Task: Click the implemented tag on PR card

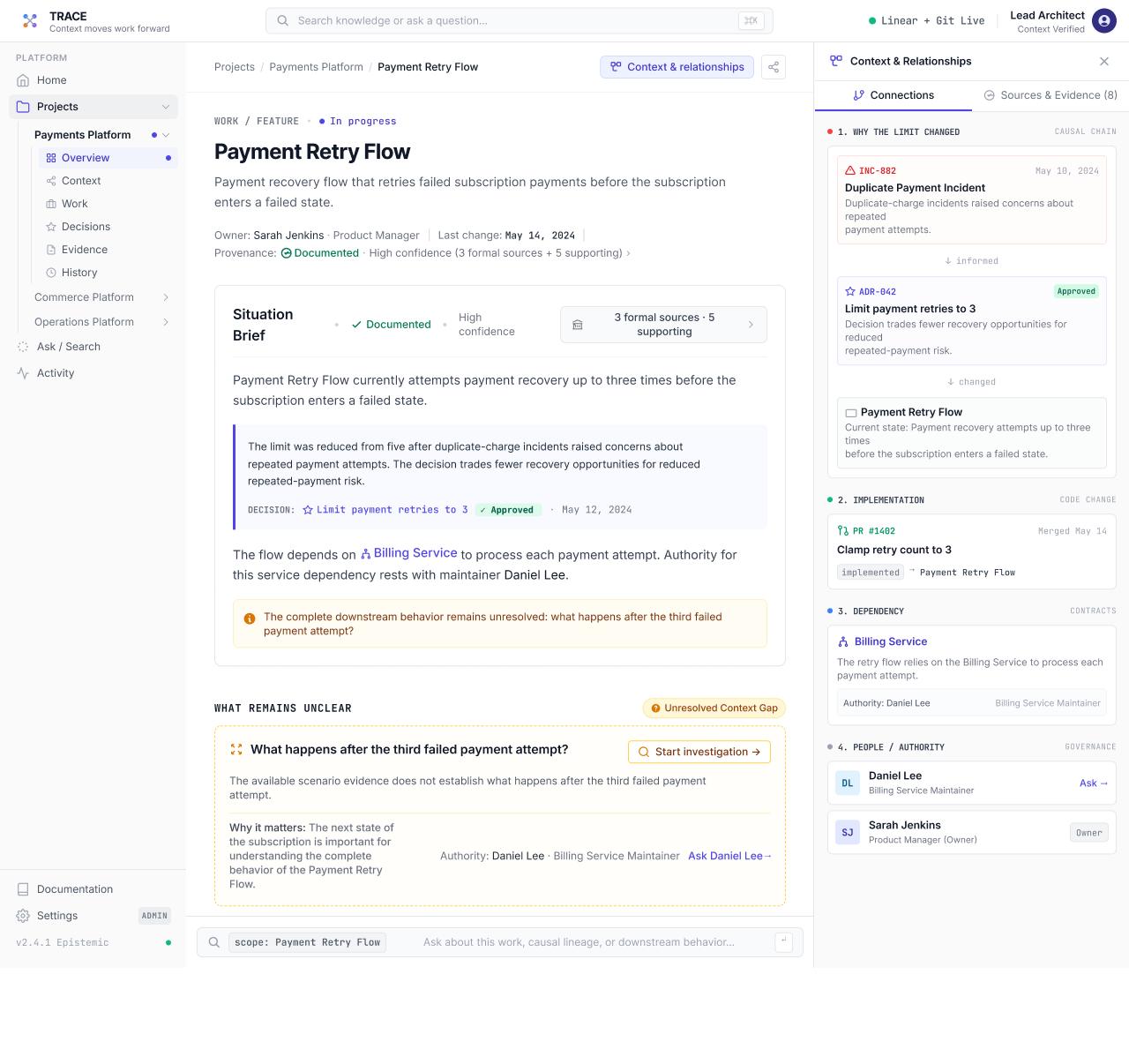Action: pyautogui.click(x=871, y=573)
